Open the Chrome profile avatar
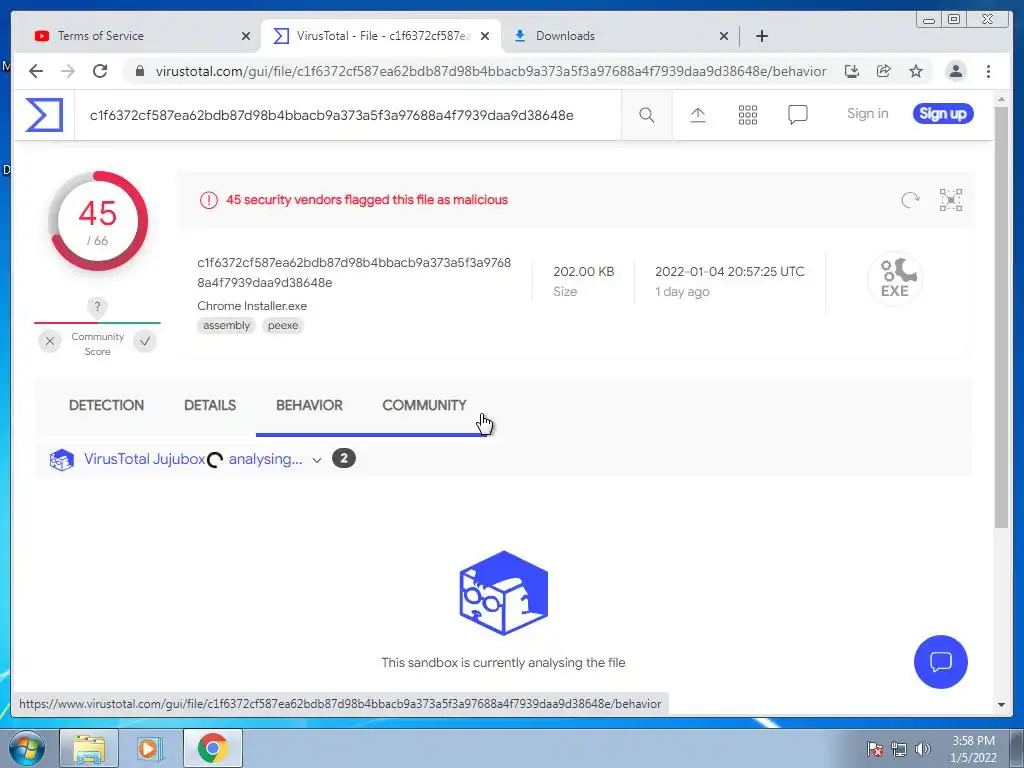This screenshot has width=1024, height=768. (x=955, y=71)
